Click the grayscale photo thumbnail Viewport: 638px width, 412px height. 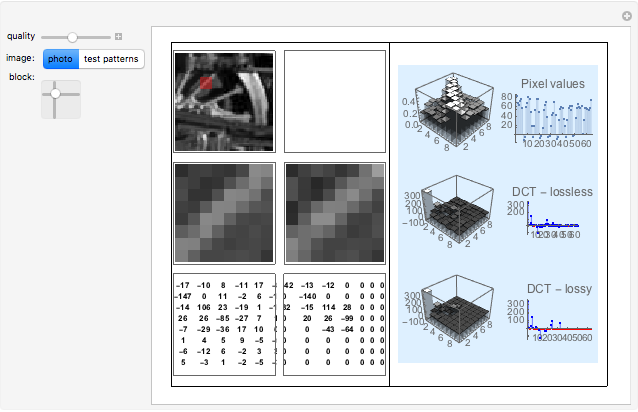click(x=224, y=101)
